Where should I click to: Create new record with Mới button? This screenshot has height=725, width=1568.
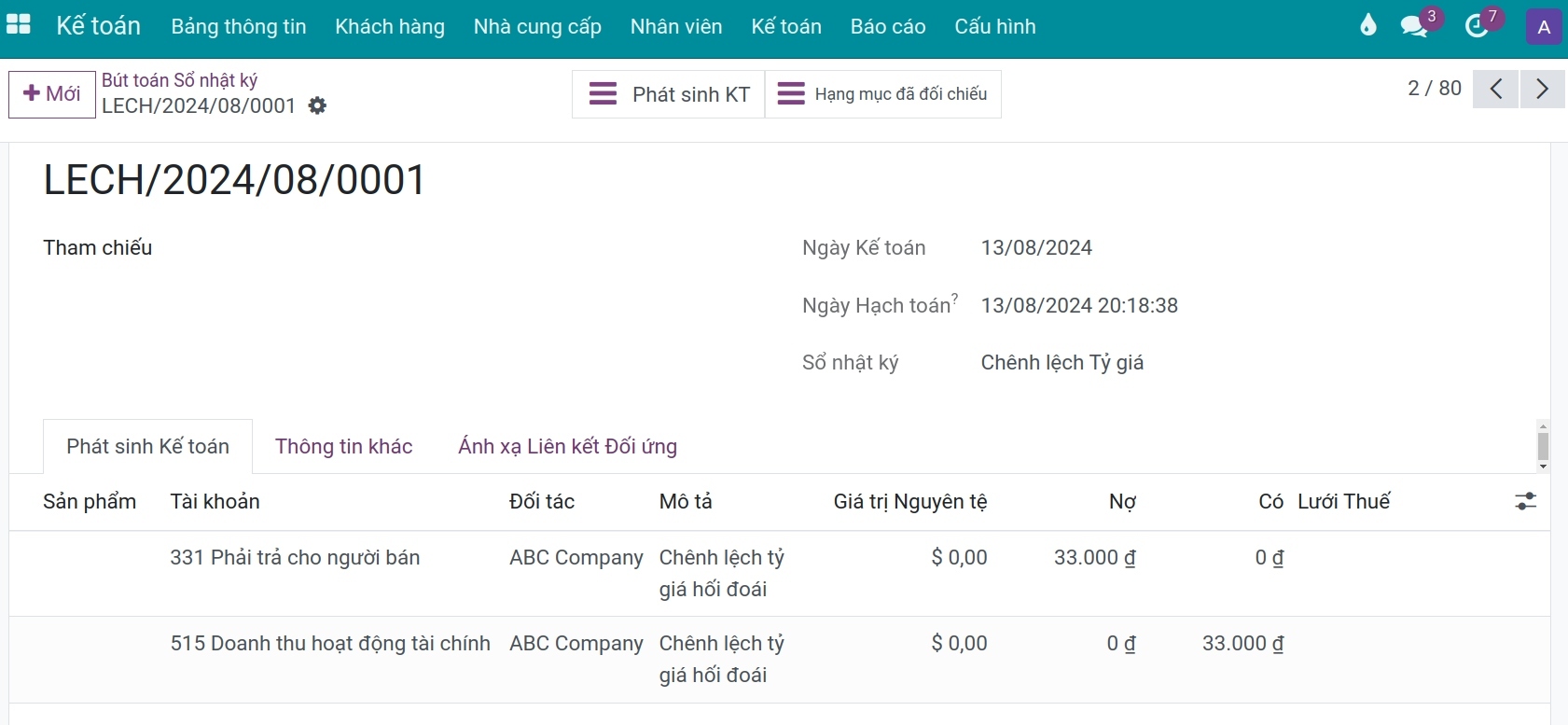52,94
